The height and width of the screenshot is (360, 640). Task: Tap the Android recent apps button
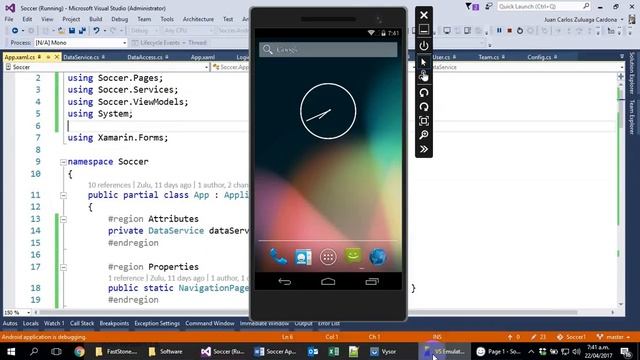click(x=372, y=281)
